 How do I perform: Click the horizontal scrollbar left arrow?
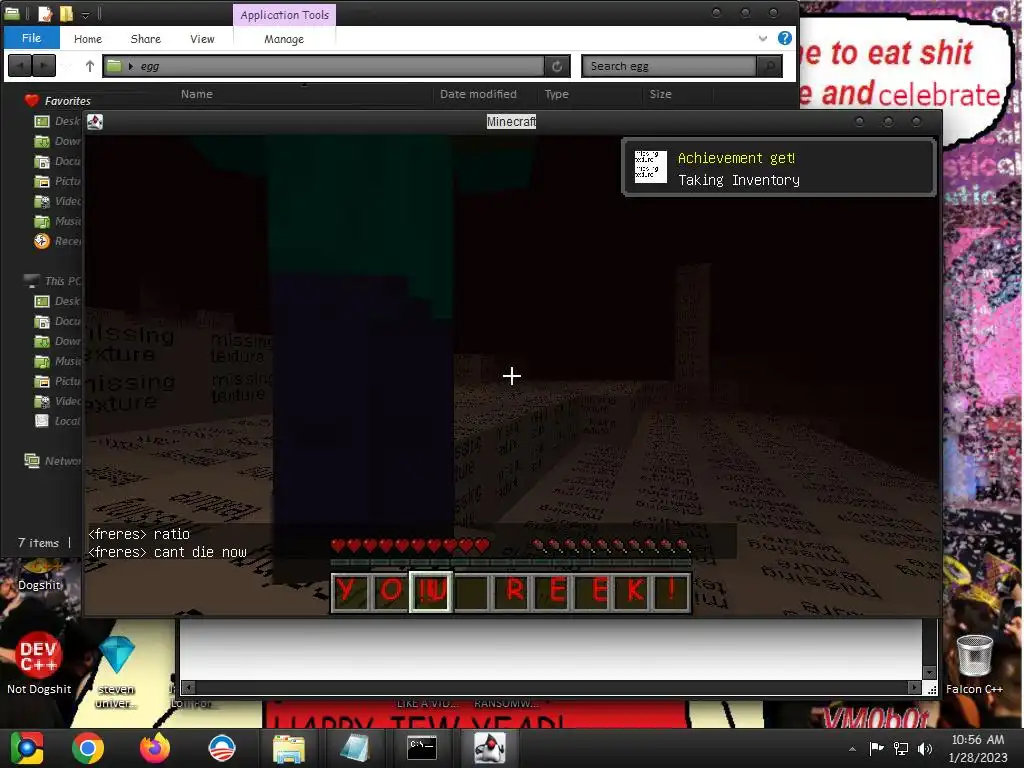coord(188,688)
